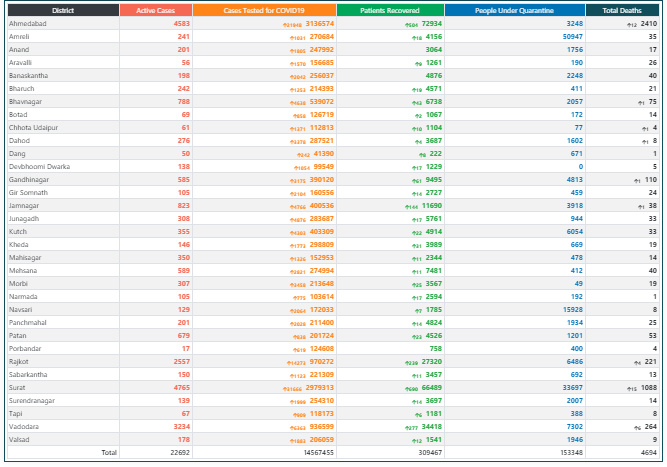Select Cases Tested for COVID19 header

pos(264,9)
